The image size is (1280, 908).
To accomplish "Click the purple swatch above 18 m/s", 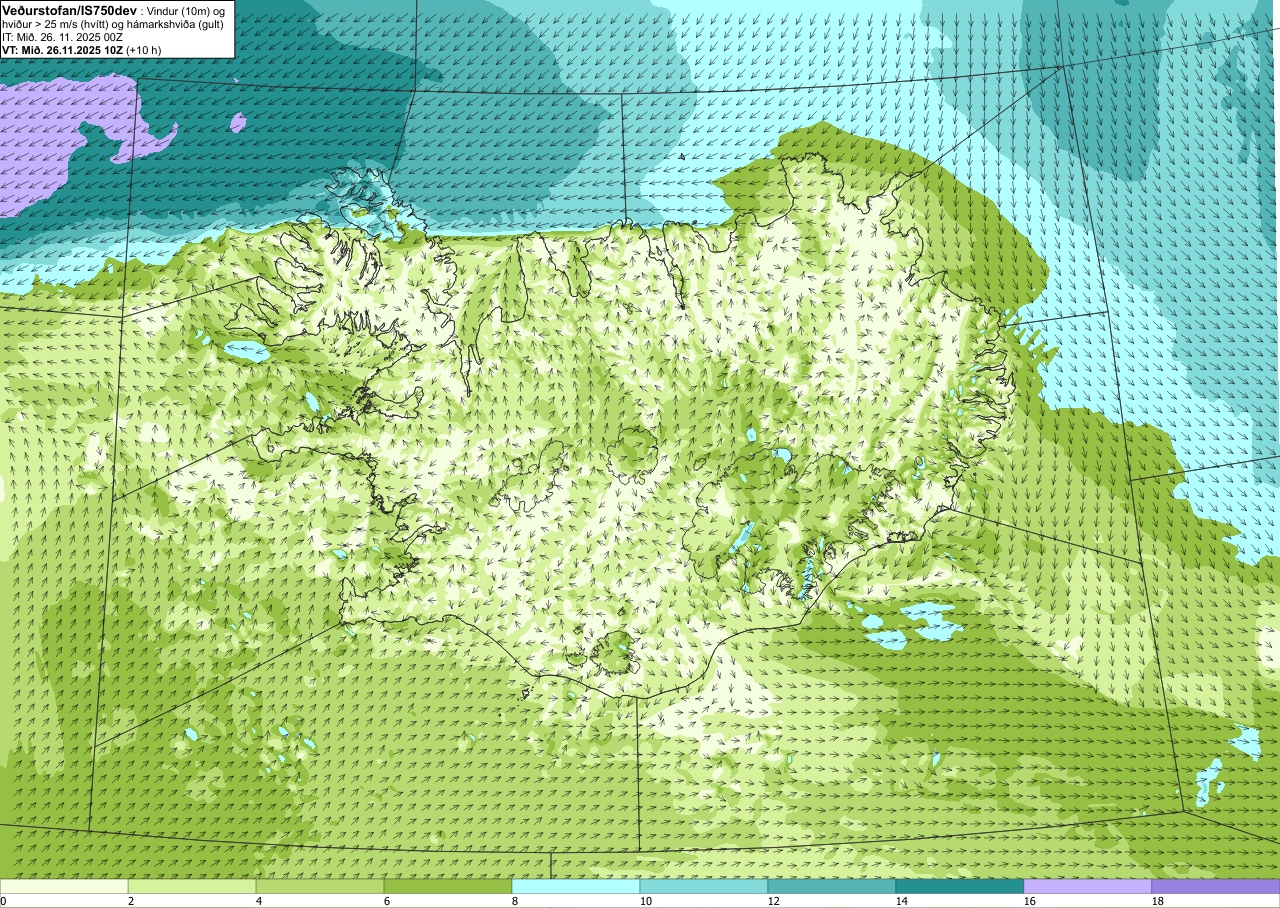I will [x=1216, y=886].
